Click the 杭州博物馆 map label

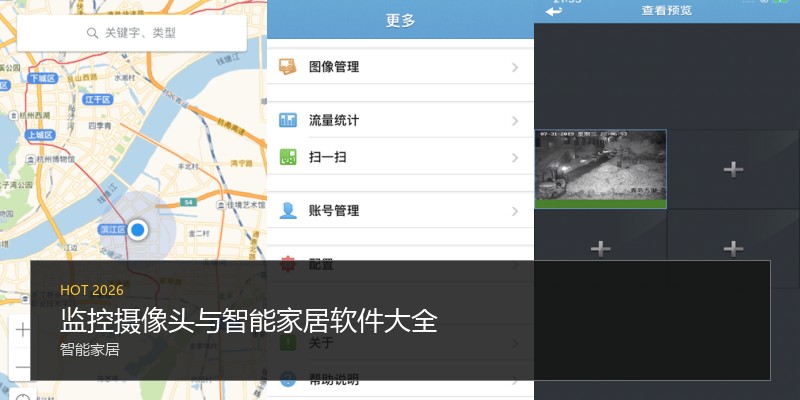51,159
